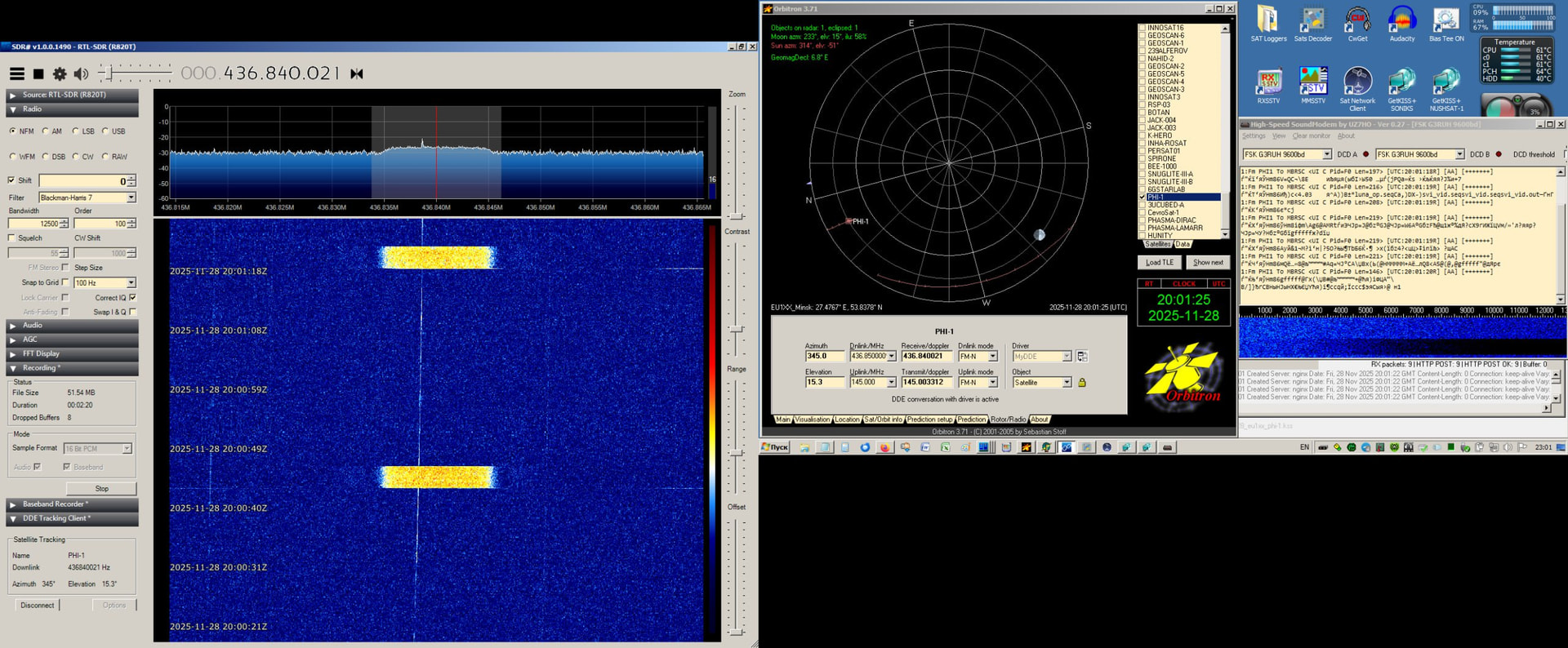Open the SDR# hamburger menu icon

16,73
